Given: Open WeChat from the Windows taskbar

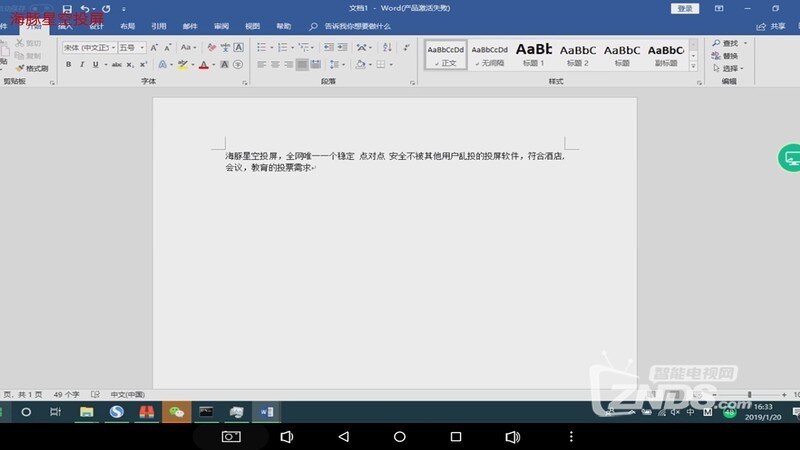Looking at the screenshot, I should click(177, 412).
